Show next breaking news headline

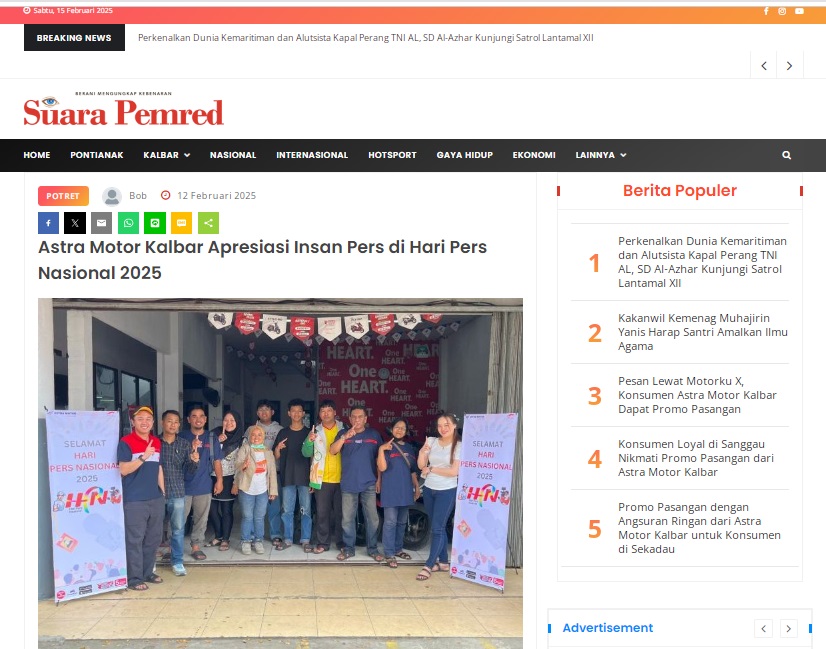(789, 65)
